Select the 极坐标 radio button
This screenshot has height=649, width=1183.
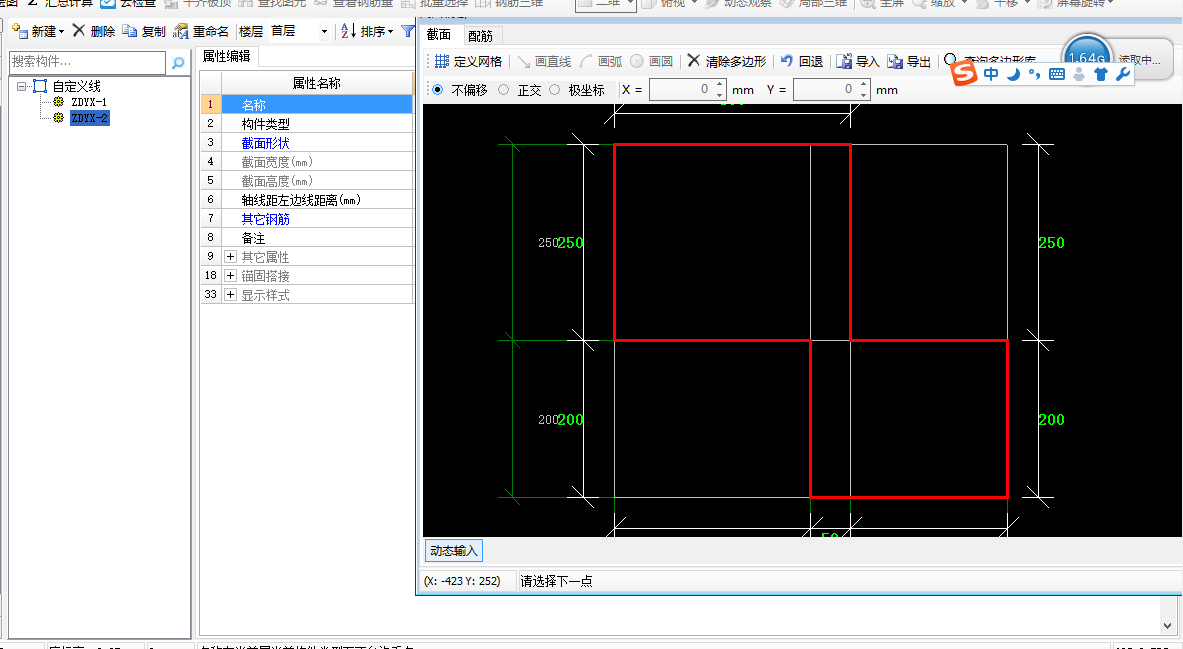point(555,90)
